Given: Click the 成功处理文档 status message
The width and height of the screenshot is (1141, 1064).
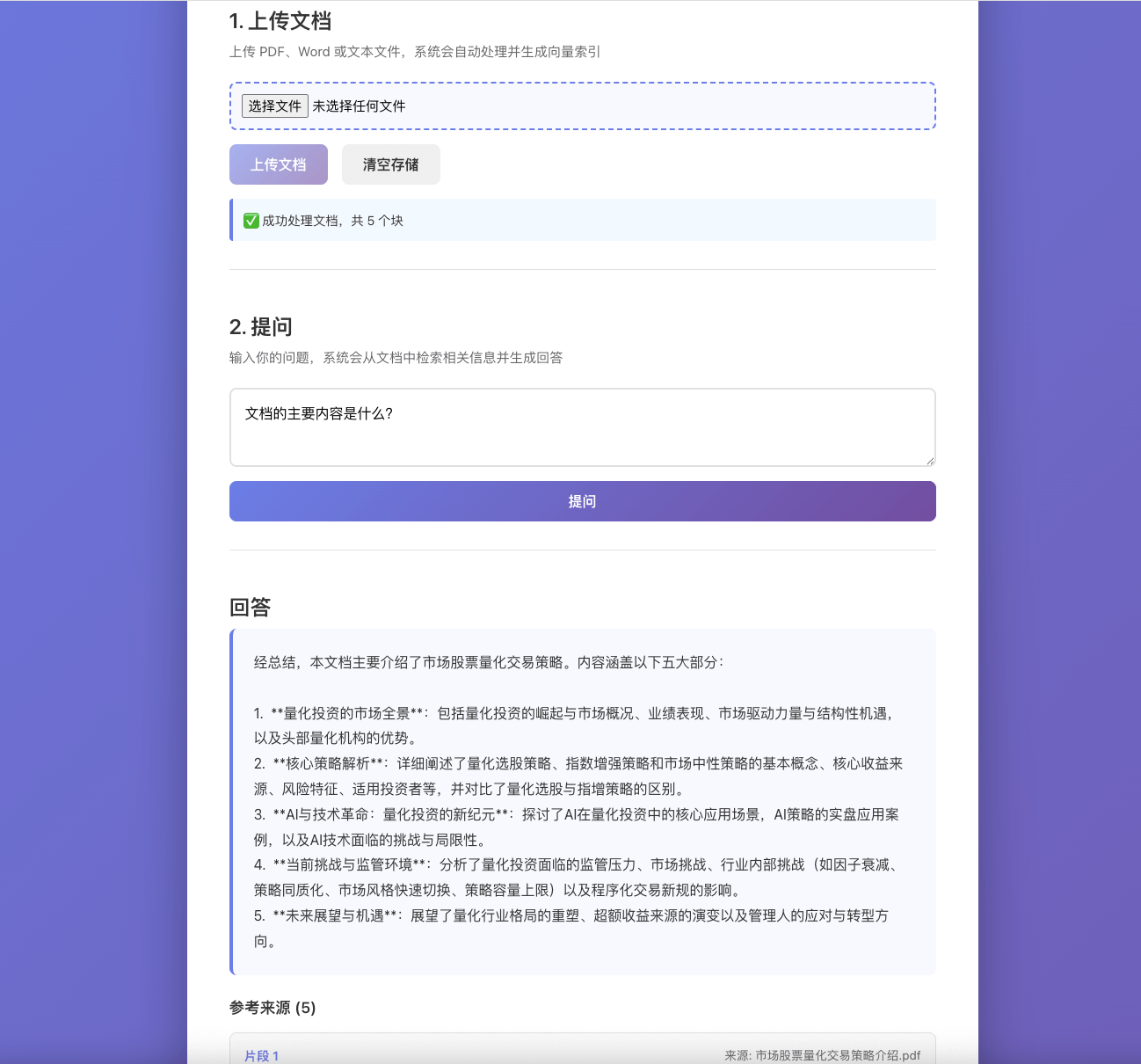Looking at the screenshot, I should pos(332,221).
